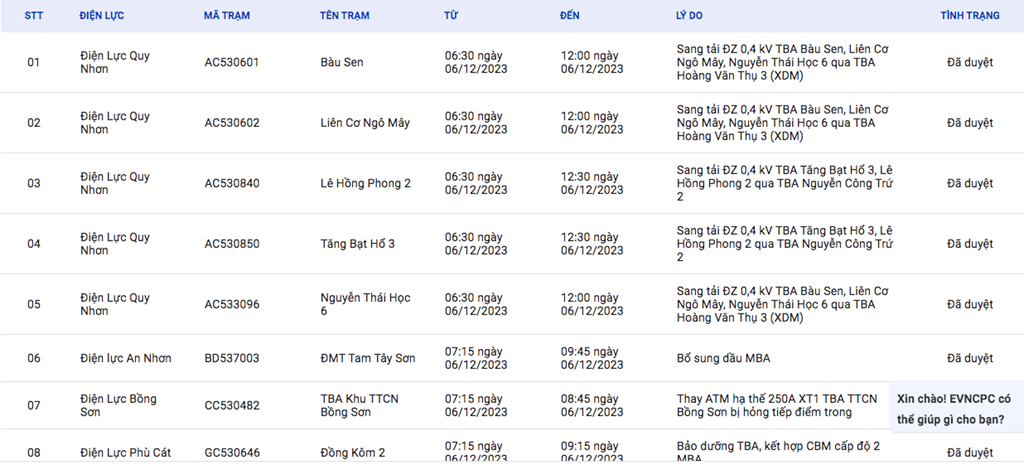Select the Tăng Bạt Hổ 3 station
Viewport: 1024px width, 465px height.
[x=358, y=244]
